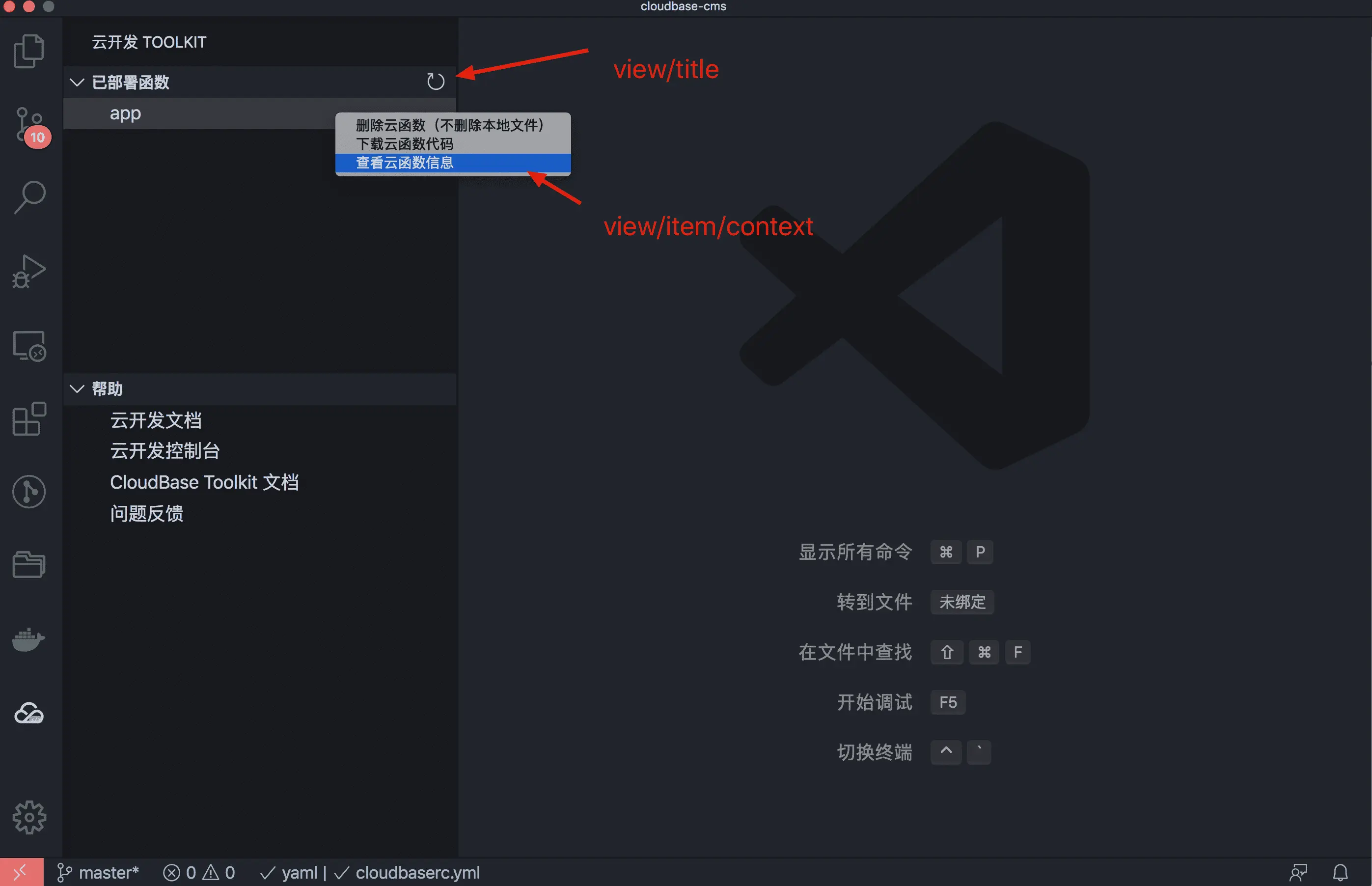Choose 删除云函数（不删除本地文件）from context menu
Viewport: 1372px width, 886px height.
click(453, 125)
